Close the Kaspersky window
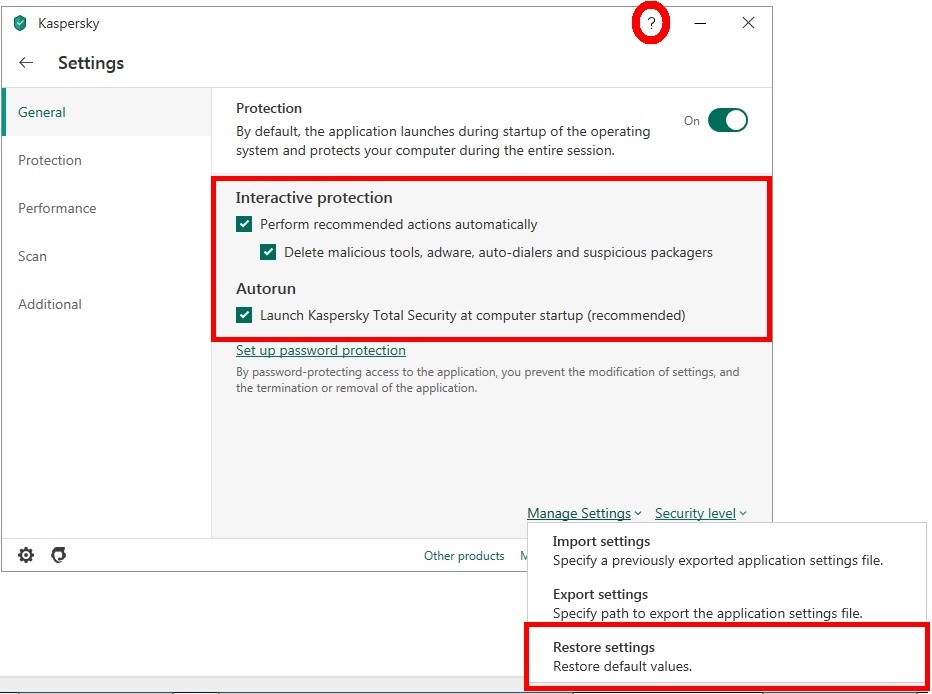Viewport: 932px width, 694px height. (748, 23)
